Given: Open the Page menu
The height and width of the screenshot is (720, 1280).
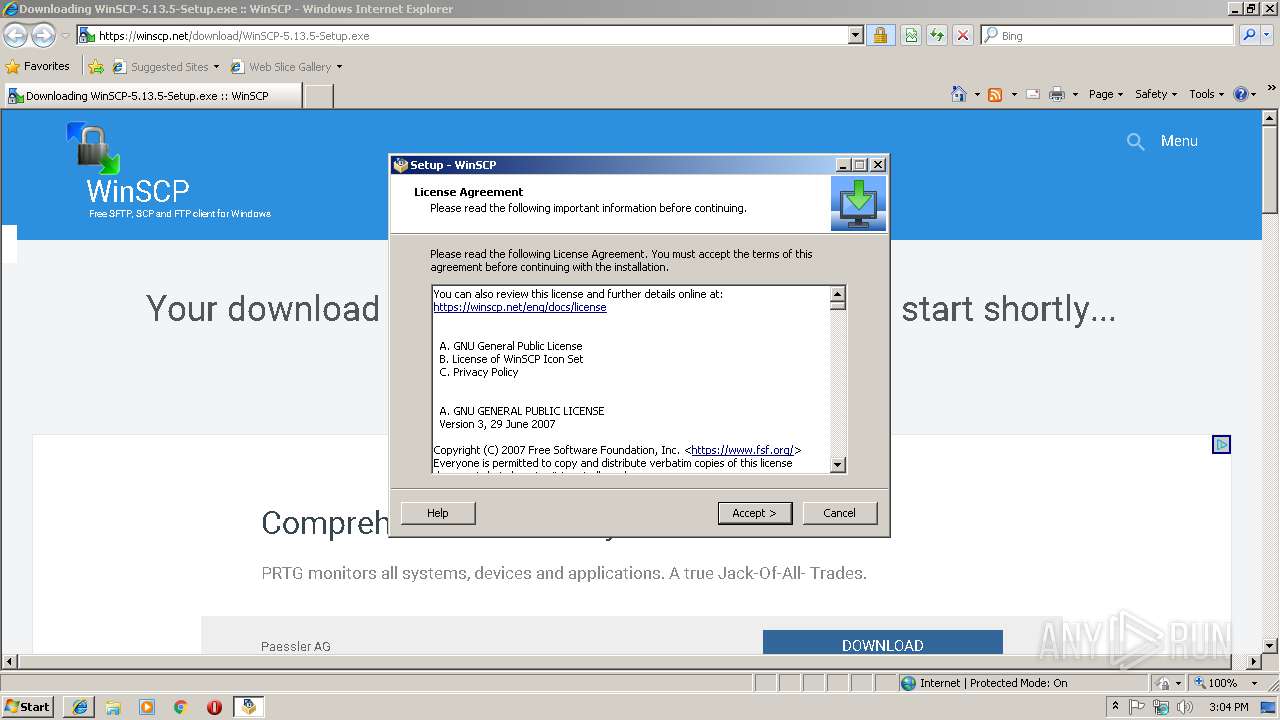Looking at the screenshot, I should [1106, 94].
